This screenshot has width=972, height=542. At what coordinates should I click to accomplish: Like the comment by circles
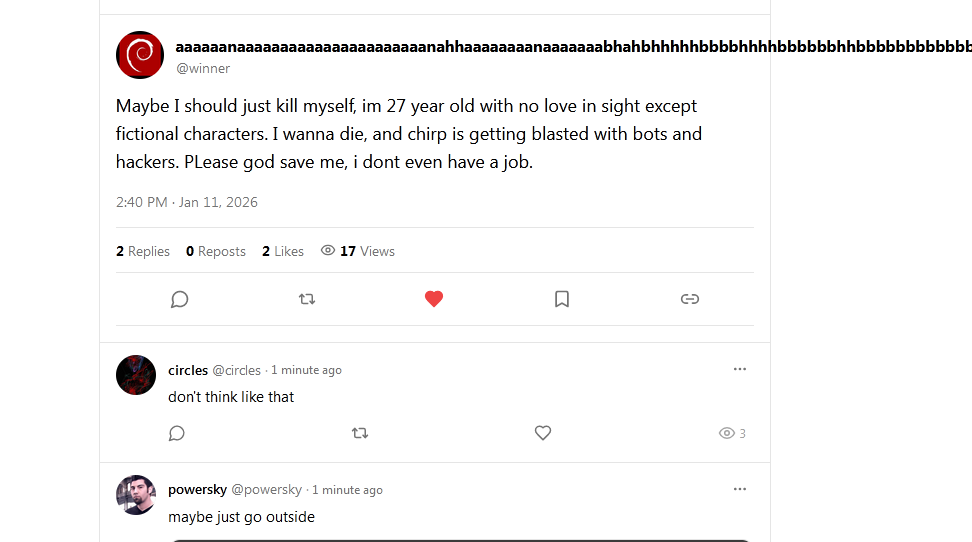(x=543, y=433)
